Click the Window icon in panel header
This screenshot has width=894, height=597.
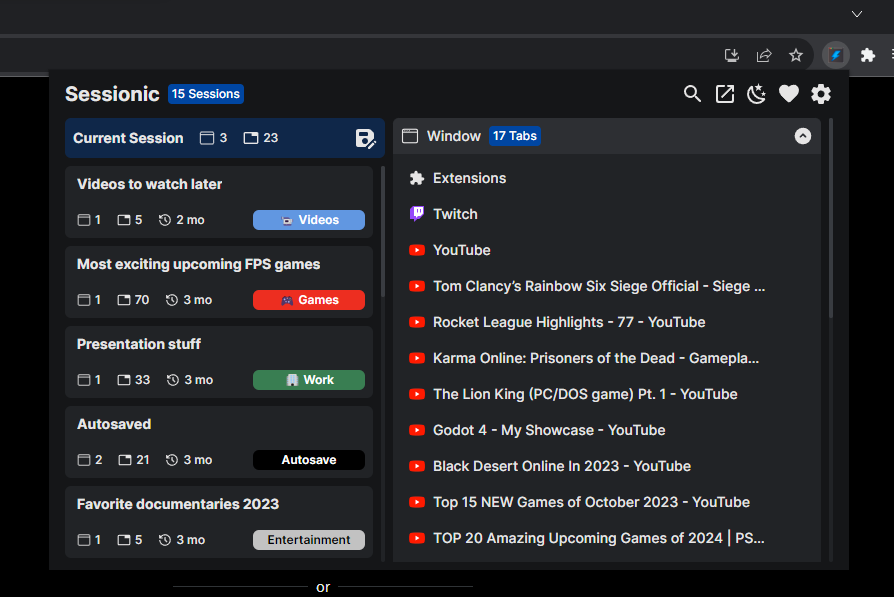410,136
